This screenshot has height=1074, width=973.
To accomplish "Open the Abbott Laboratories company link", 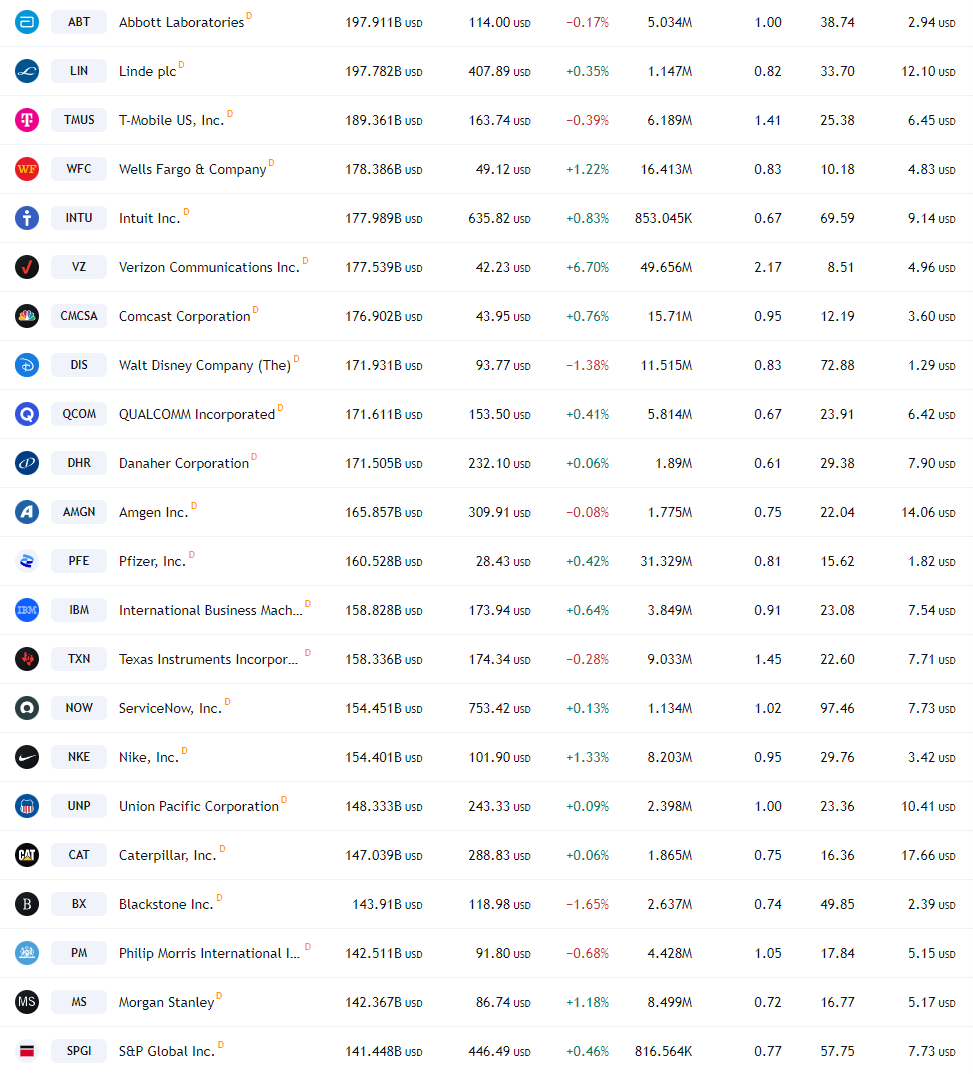I will click(x=181, y=23).
